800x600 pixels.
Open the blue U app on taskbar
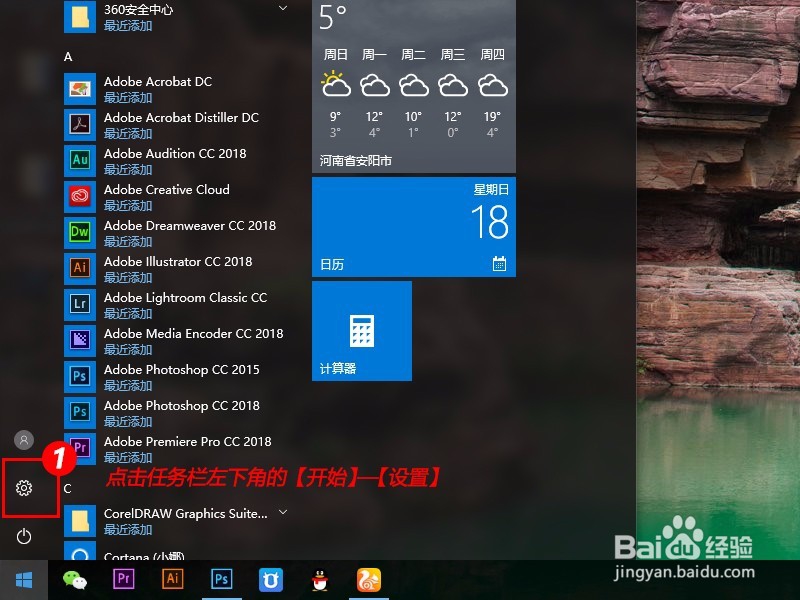pyautogui.click(x=270, y=580)
